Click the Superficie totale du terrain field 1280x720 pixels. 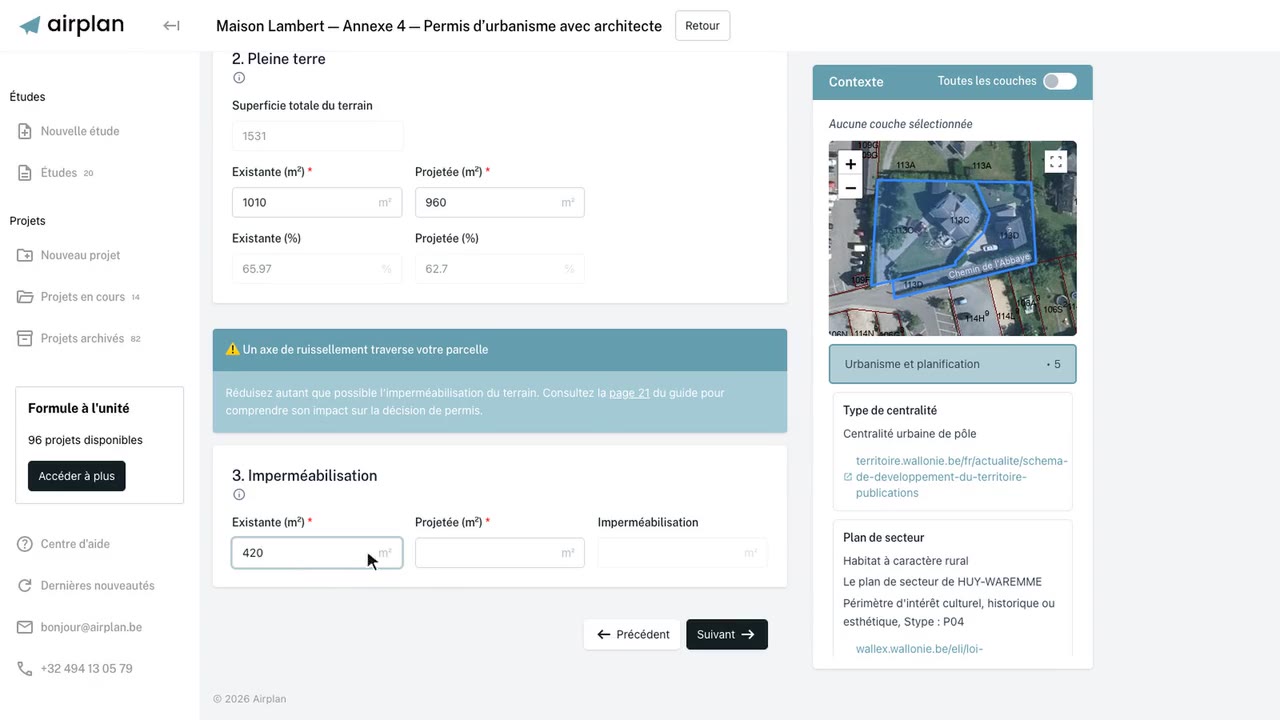317,136
